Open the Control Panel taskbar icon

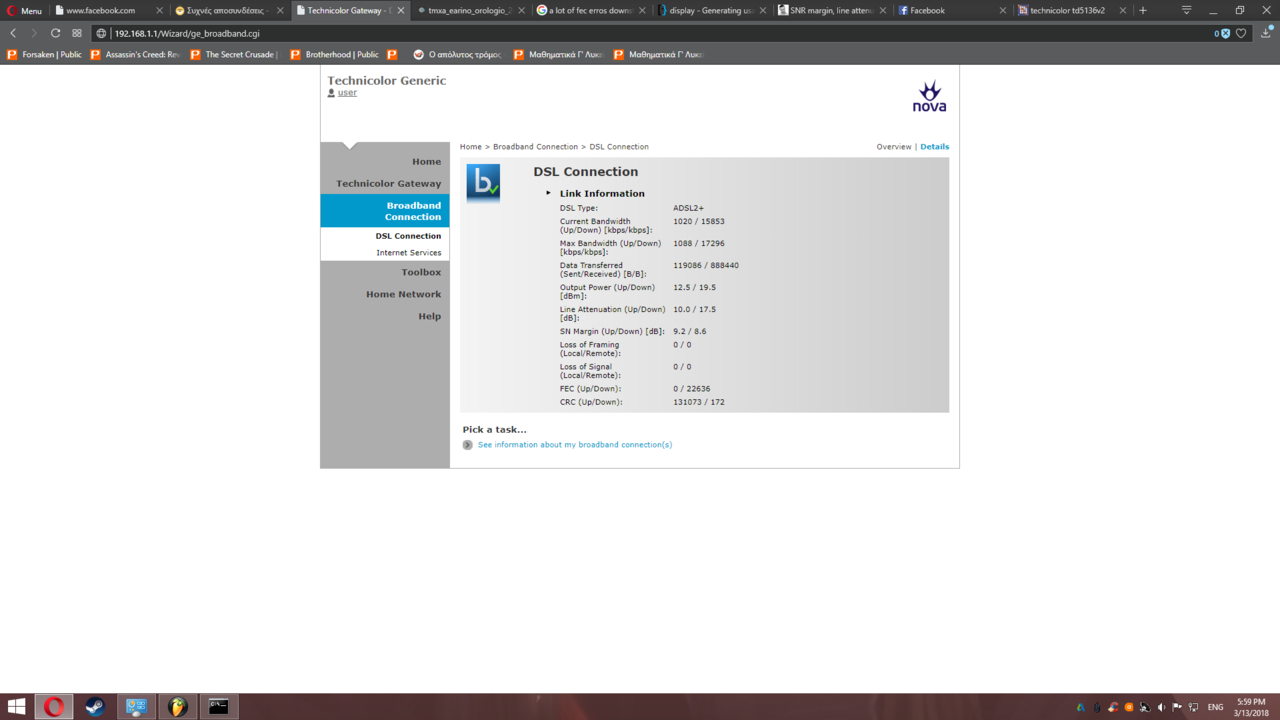pyautogui.click(x=136, y=707)
